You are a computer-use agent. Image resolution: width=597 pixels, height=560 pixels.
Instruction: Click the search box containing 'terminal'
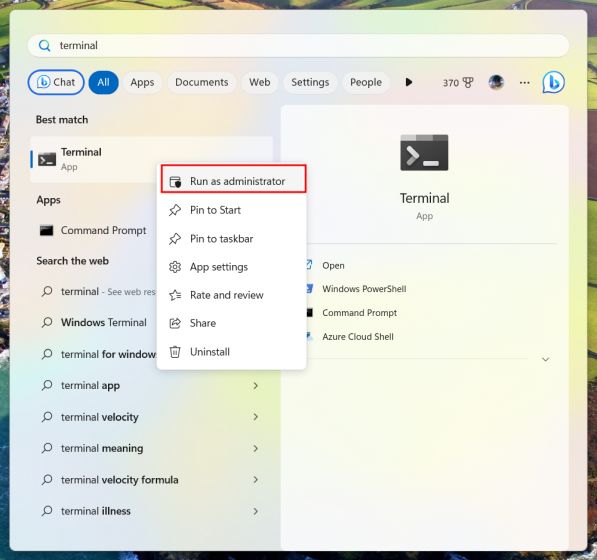tap(298, 46)
